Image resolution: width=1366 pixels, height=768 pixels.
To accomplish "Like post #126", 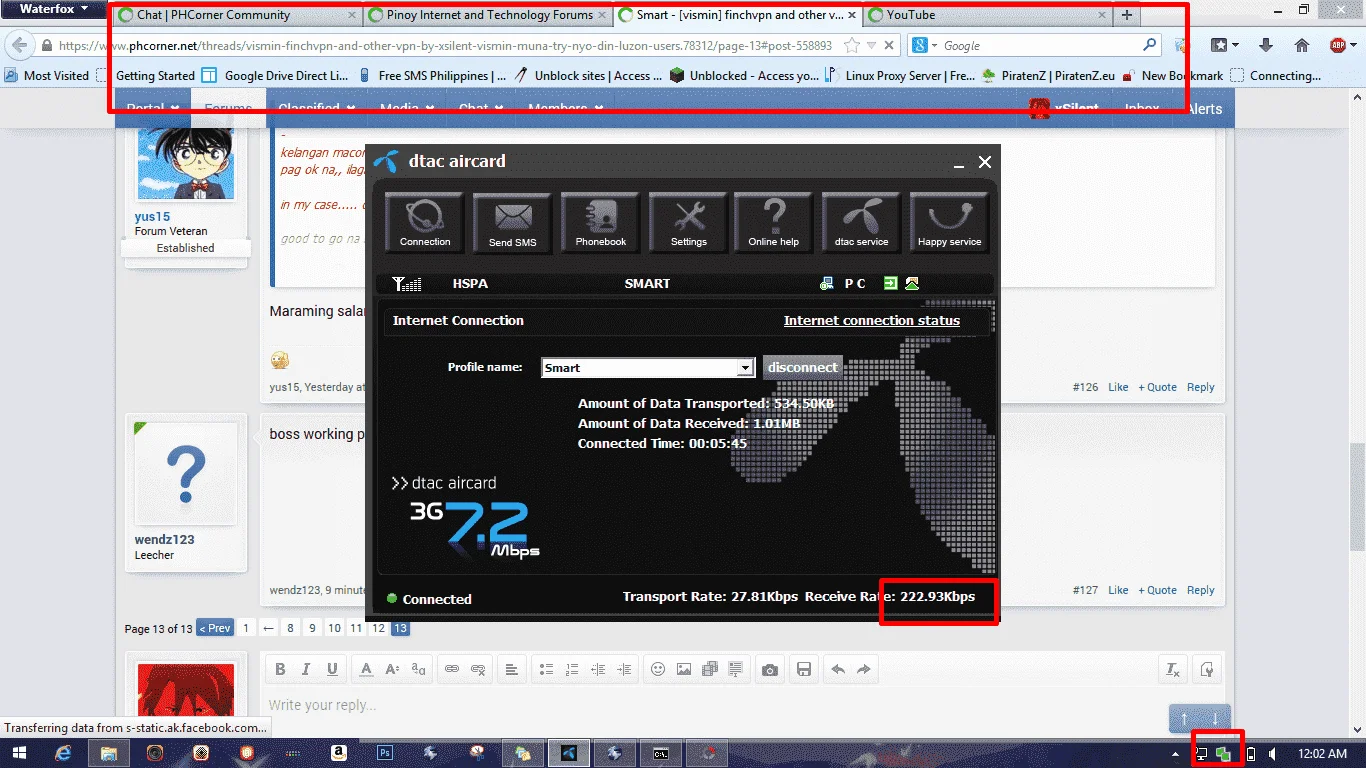I will [1118, 387].
